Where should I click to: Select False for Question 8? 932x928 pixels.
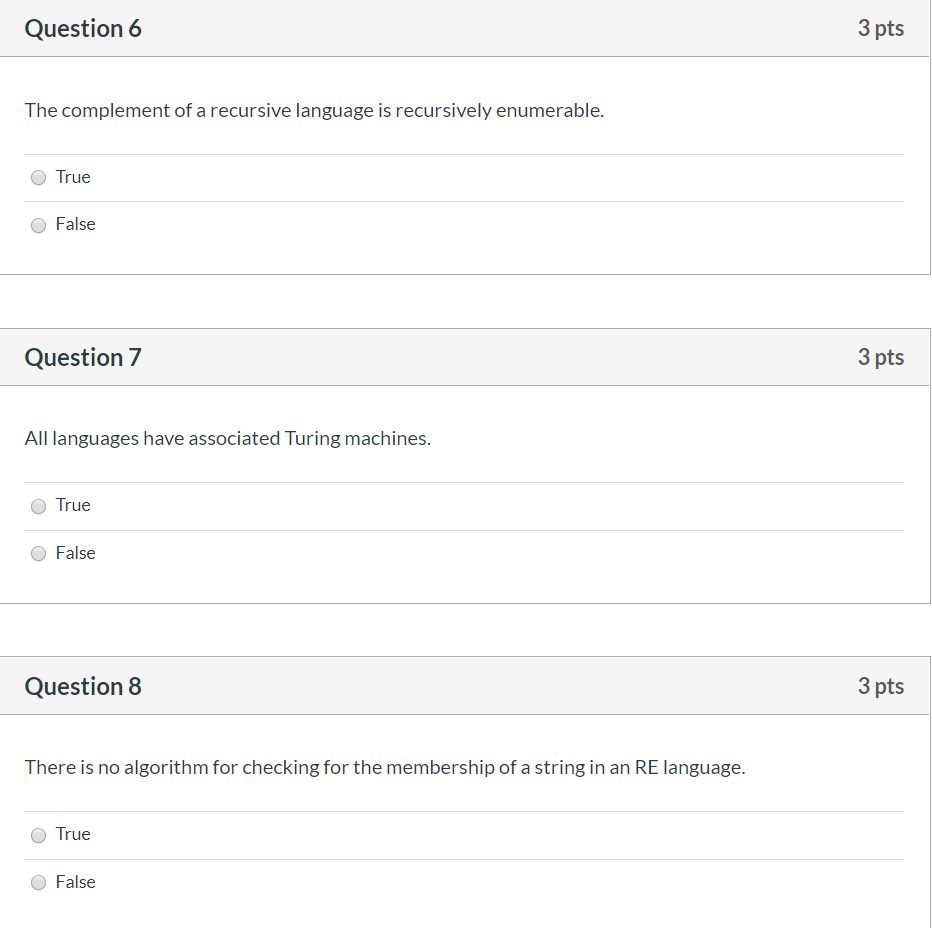38,882
